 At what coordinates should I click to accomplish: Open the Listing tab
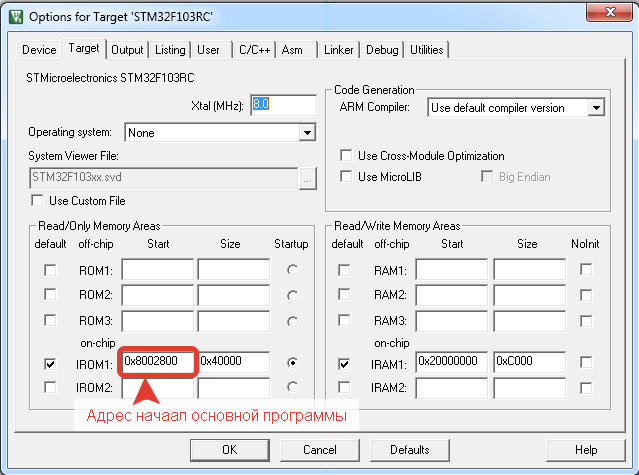point(170,50)
